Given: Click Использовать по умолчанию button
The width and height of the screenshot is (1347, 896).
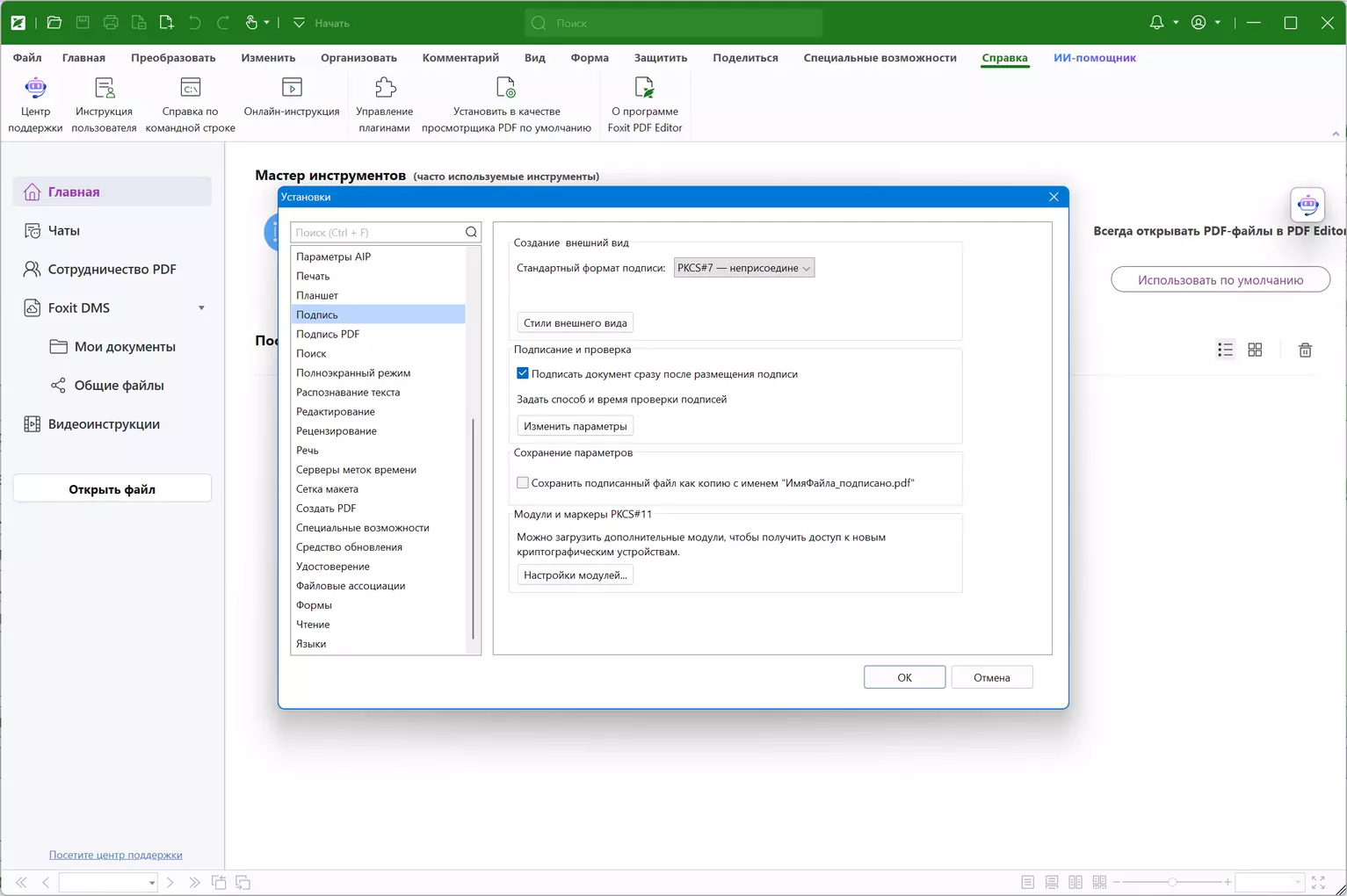Looking at the screenshot, I should [1220, 280].
